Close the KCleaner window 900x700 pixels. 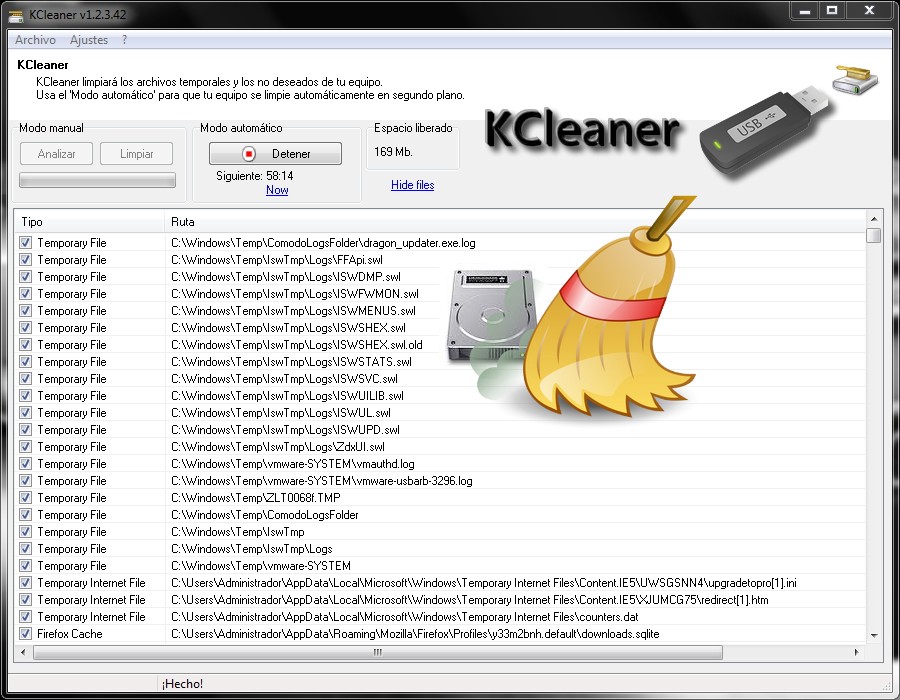[x=870, y=10]
